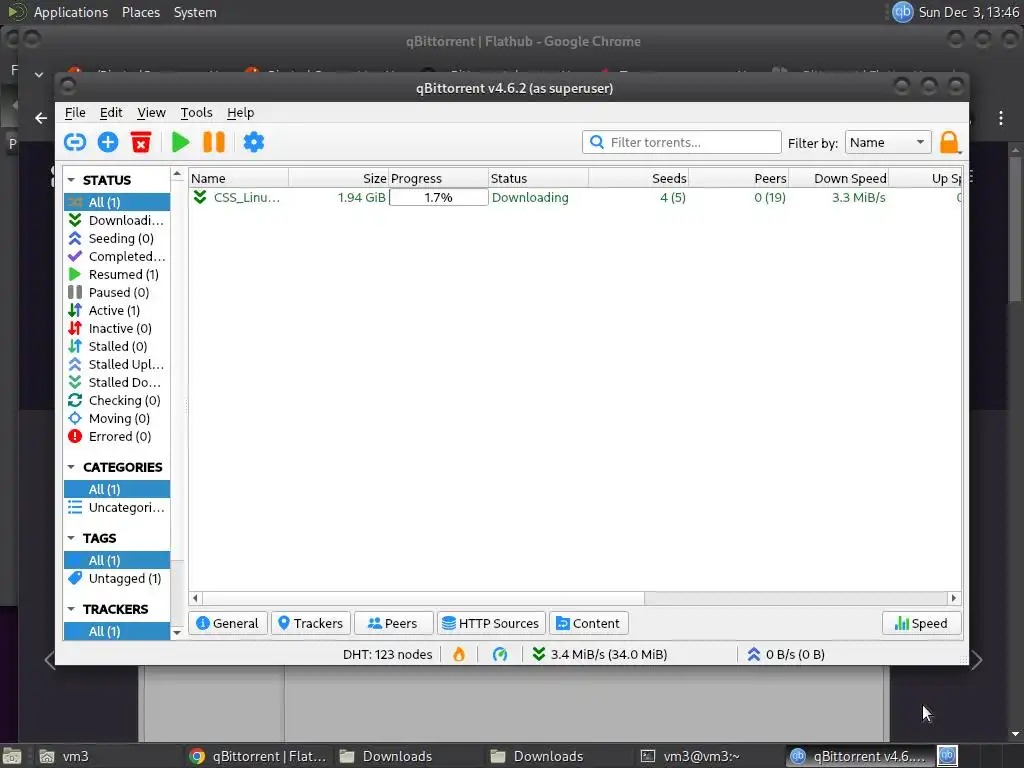Viewport: 1024px width, 768px height.
Task: Switch to the HTTP Sources tab
Action: point(491,623)
